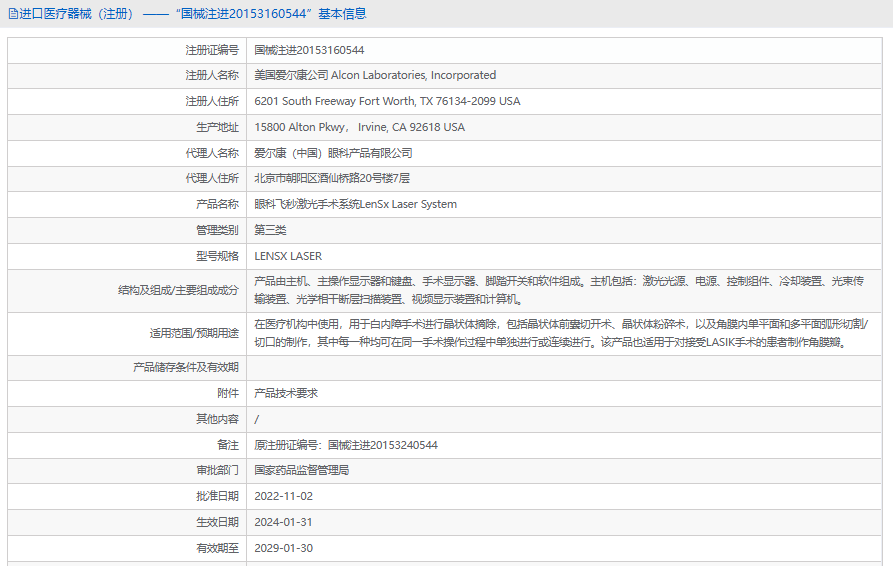Select the date 2022-11-02
893x566 pixels.
point(284,497)
